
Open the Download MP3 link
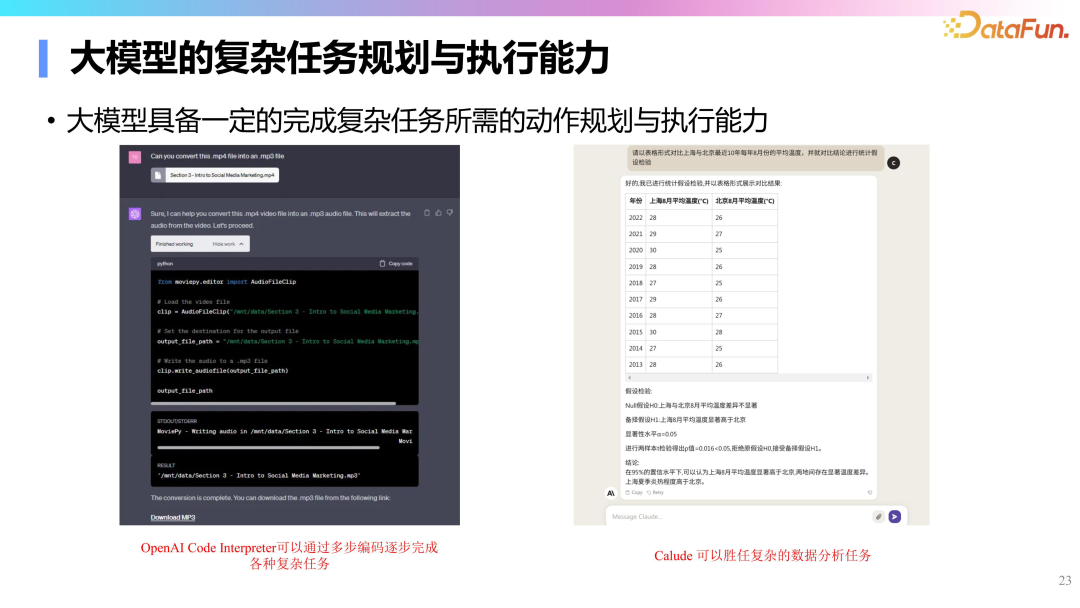(x=172, y=518)
